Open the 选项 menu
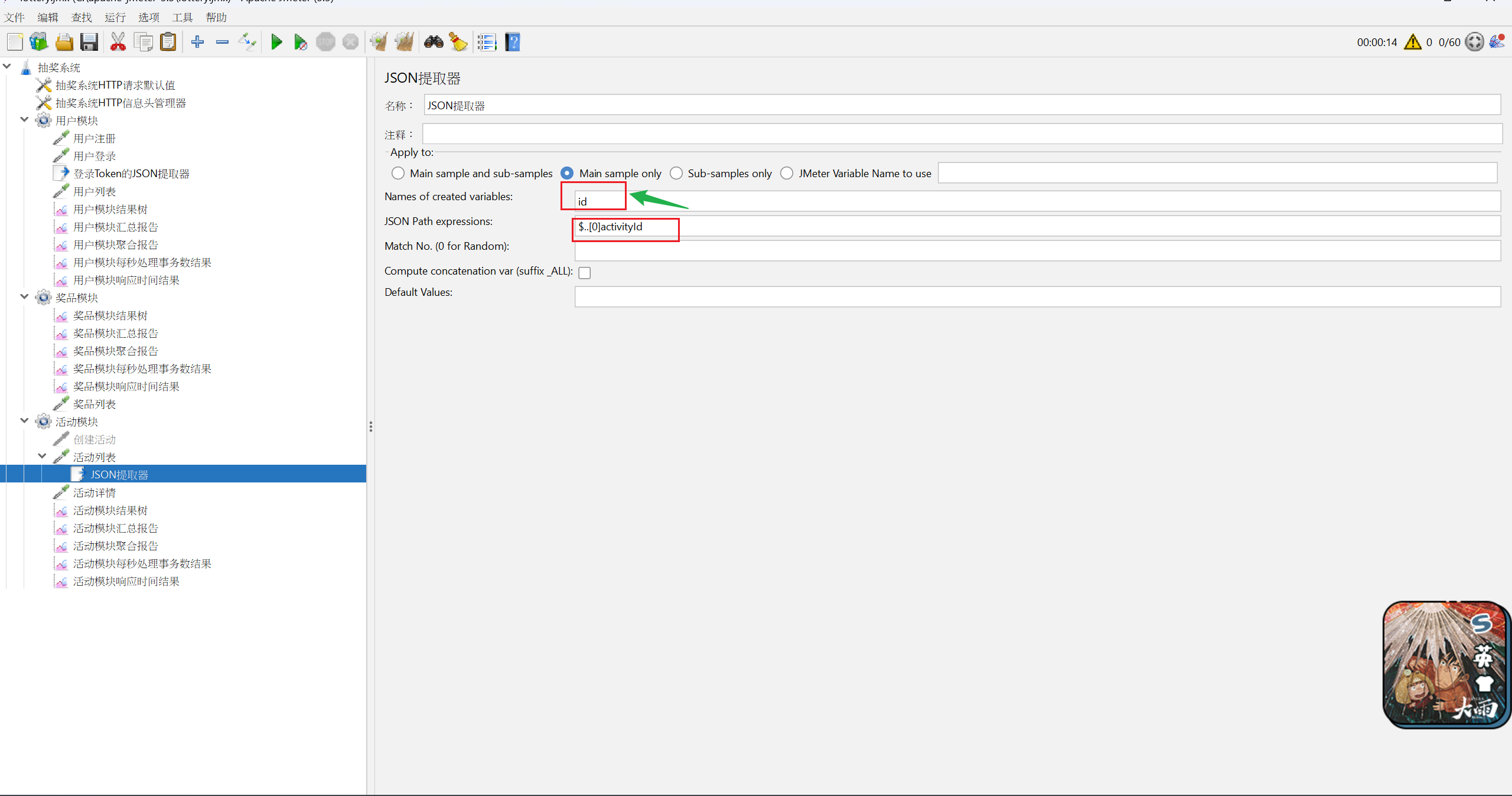The width and height of the screenshot is (1512, 796). click(x=149, y=17)
